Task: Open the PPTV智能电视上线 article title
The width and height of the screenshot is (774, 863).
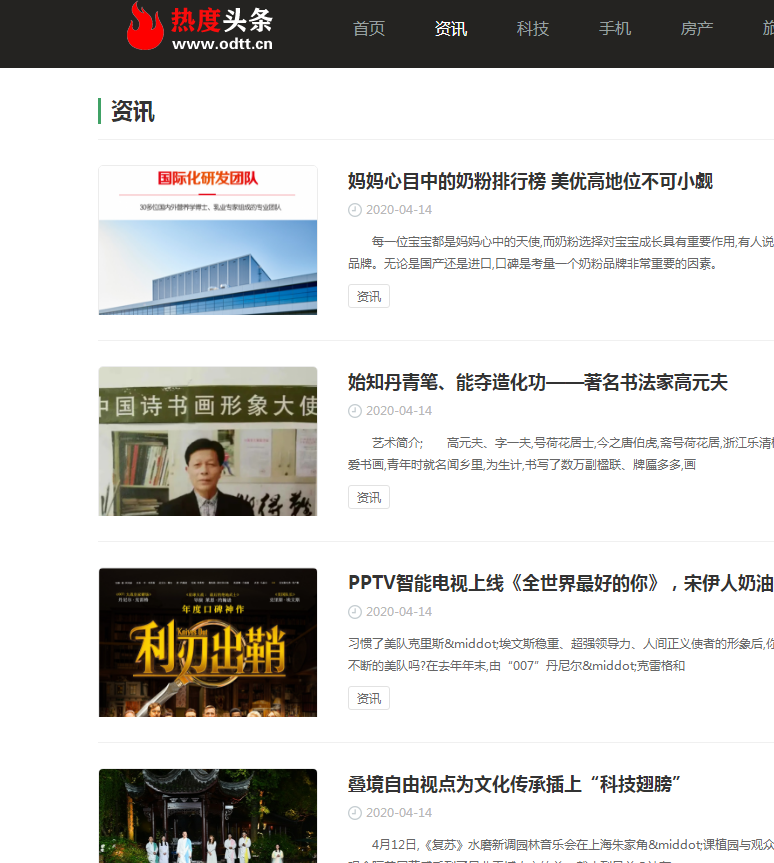Action: click(x=560, y=583)
